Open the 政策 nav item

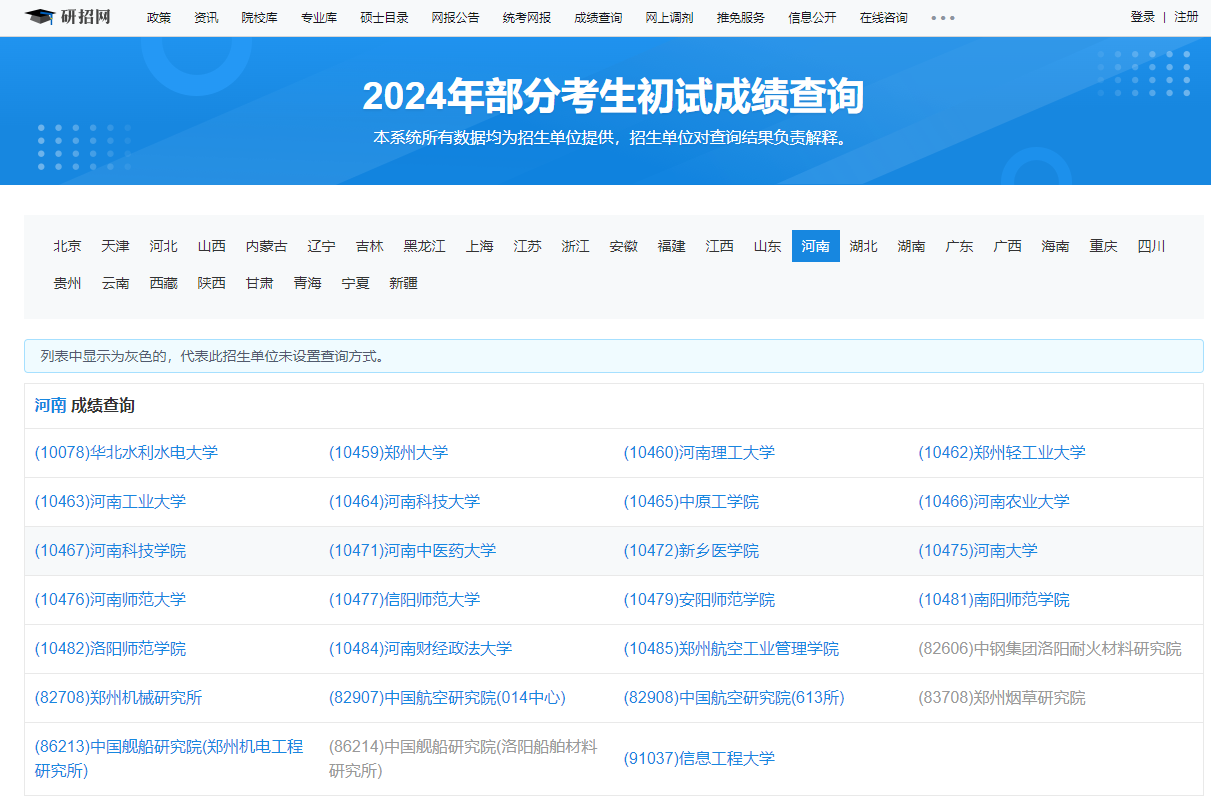pos(159,18)
